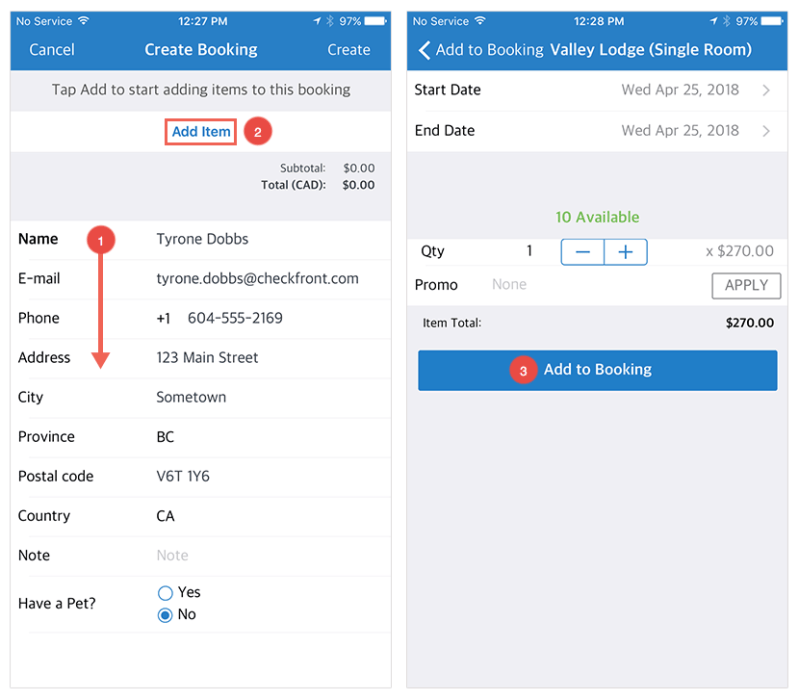Screen dimensions: 799x700
Task: Increase quantity with the plus button
Action: (x=626, y=252)
